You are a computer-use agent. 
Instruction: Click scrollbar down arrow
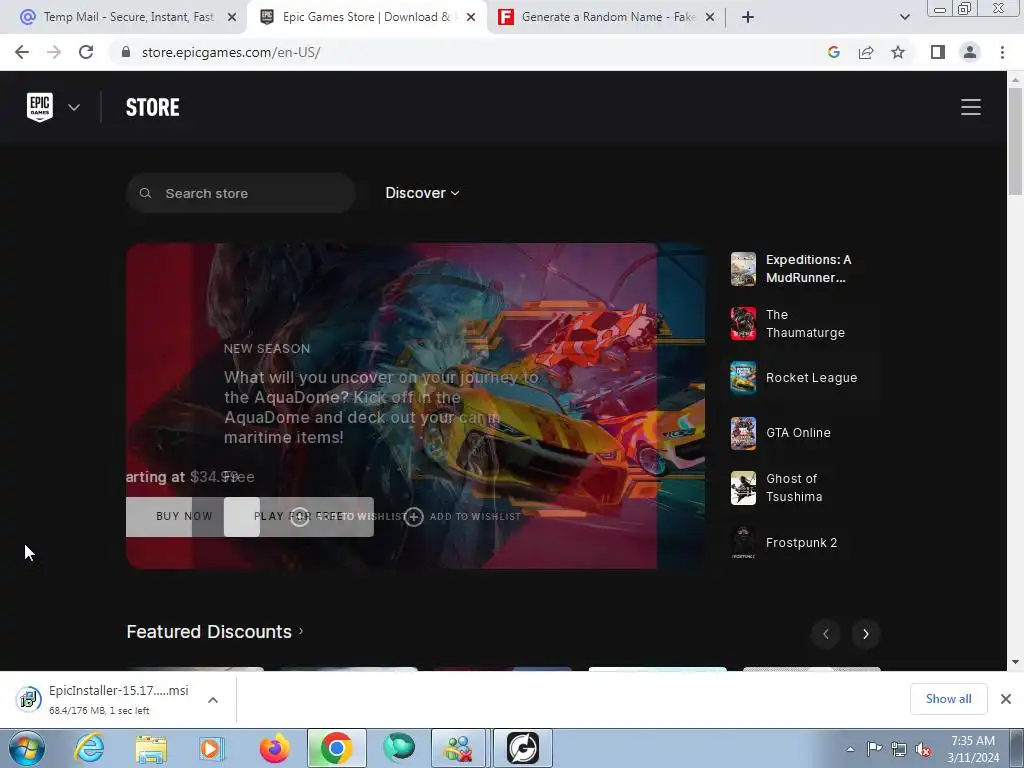(x=1015, y=662)
